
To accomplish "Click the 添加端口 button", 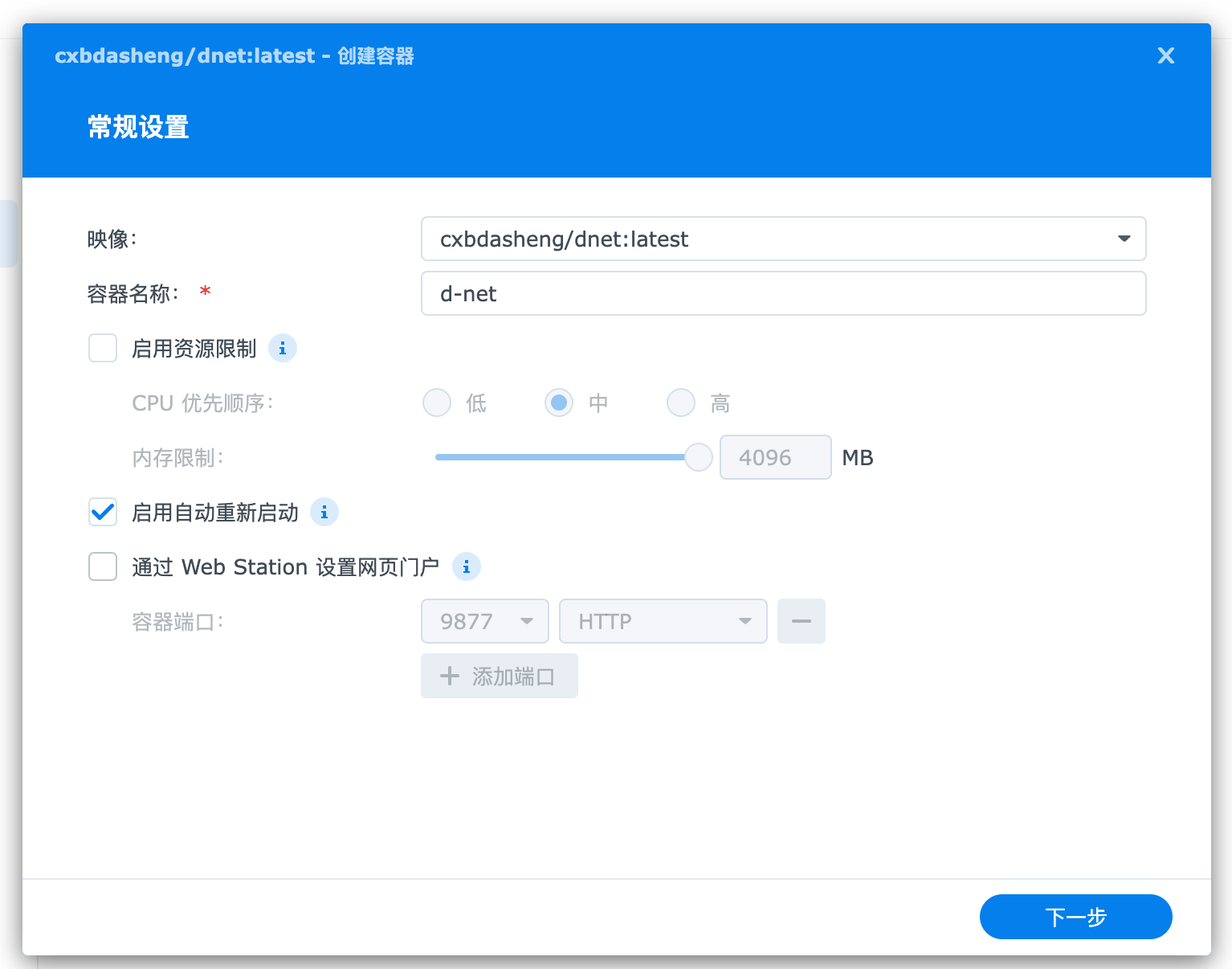I will 499,676.
